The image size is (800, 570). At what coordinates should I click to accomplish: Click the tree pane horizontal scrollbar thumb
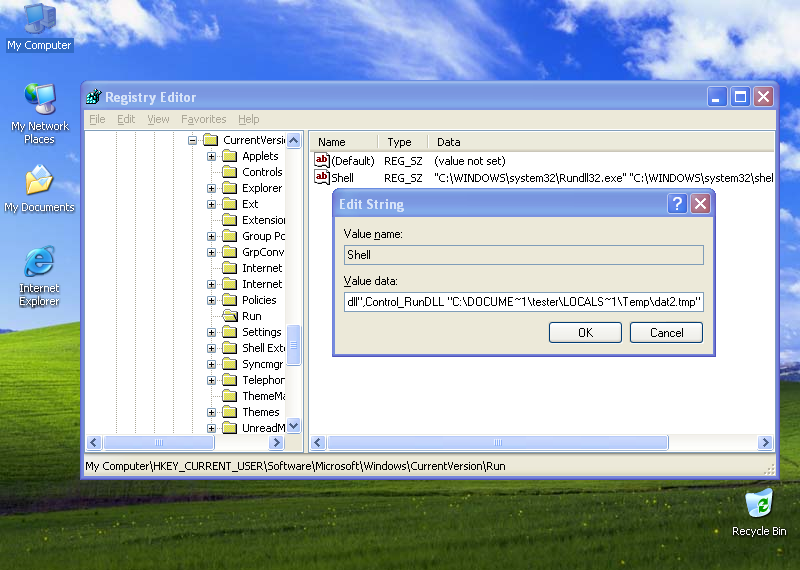coord(159,442)
